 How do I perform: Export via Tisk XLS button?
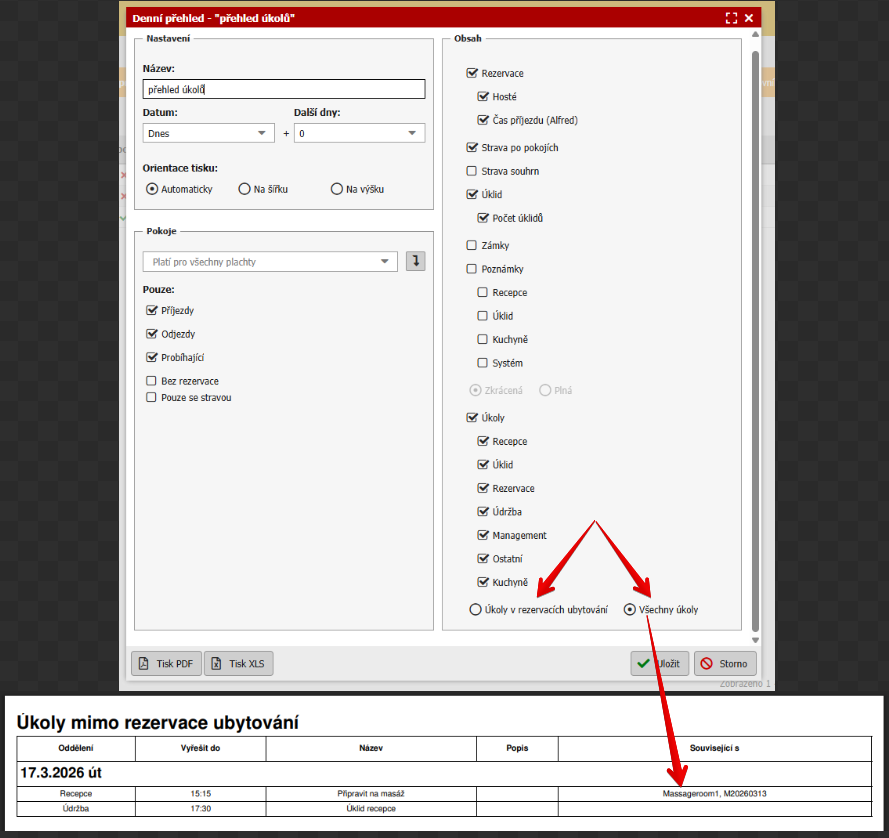[x=239, y=663]
